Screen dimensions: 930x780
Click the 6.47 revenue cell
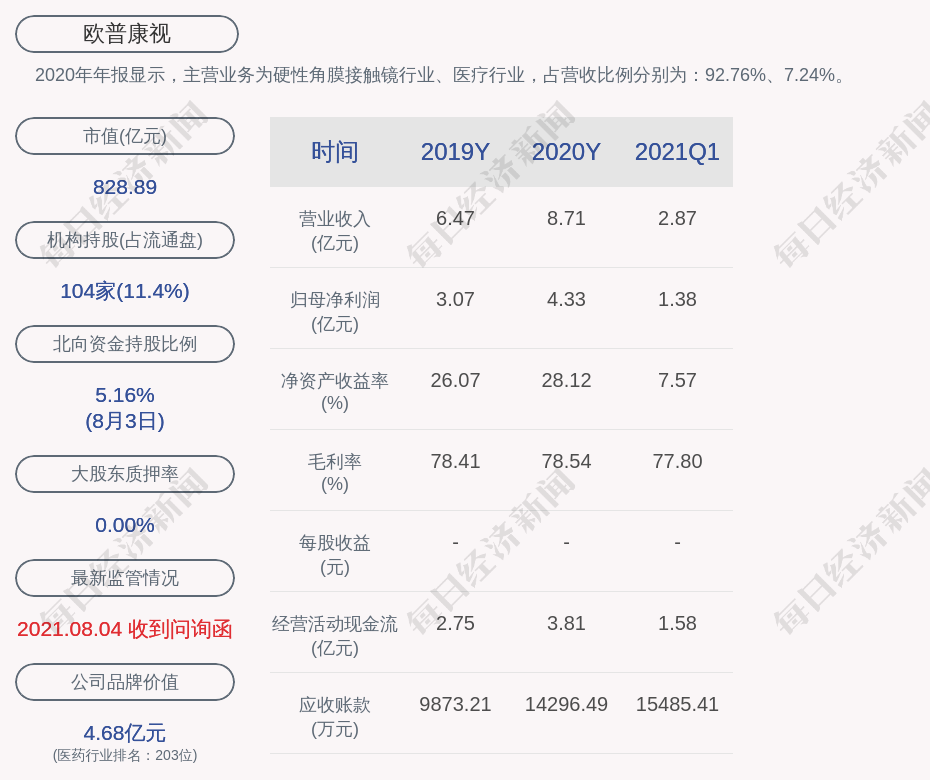pos(455,218)
